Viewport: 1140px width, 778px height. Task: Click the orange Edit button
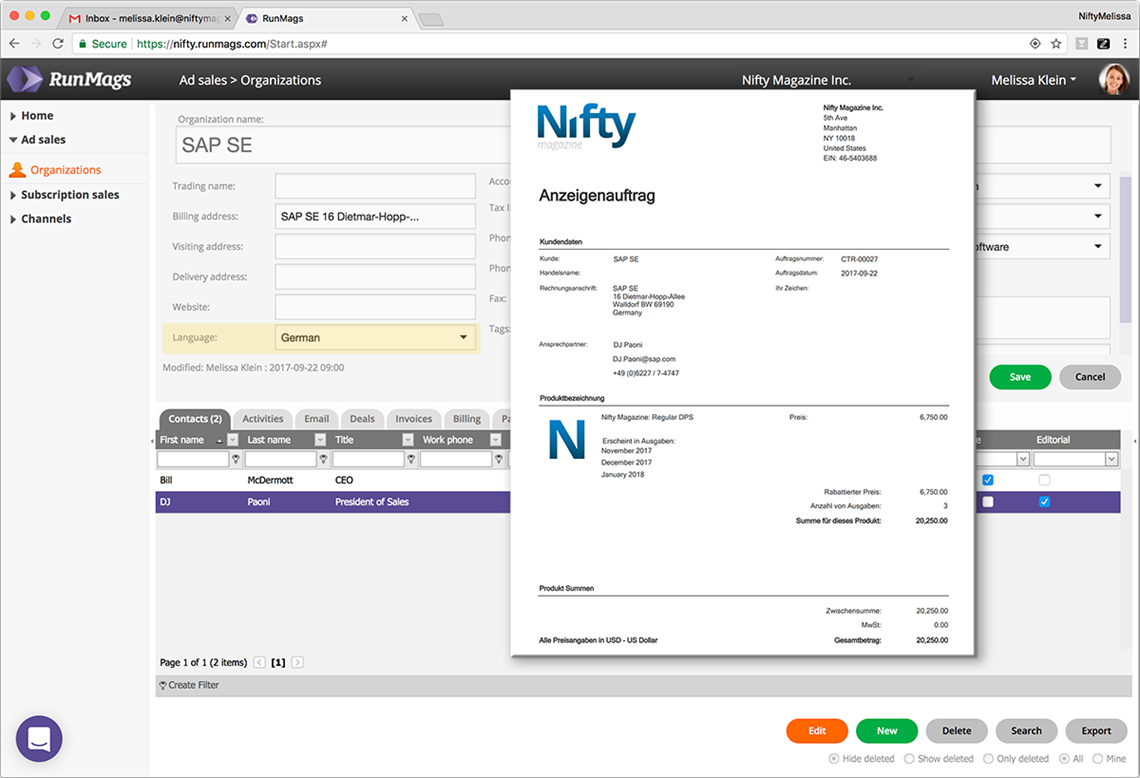coord(817,731)
